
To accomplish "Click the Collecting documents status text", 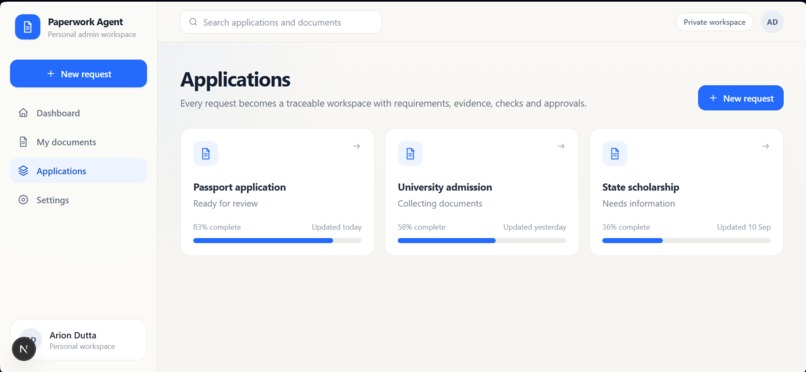I will (440, 203).
